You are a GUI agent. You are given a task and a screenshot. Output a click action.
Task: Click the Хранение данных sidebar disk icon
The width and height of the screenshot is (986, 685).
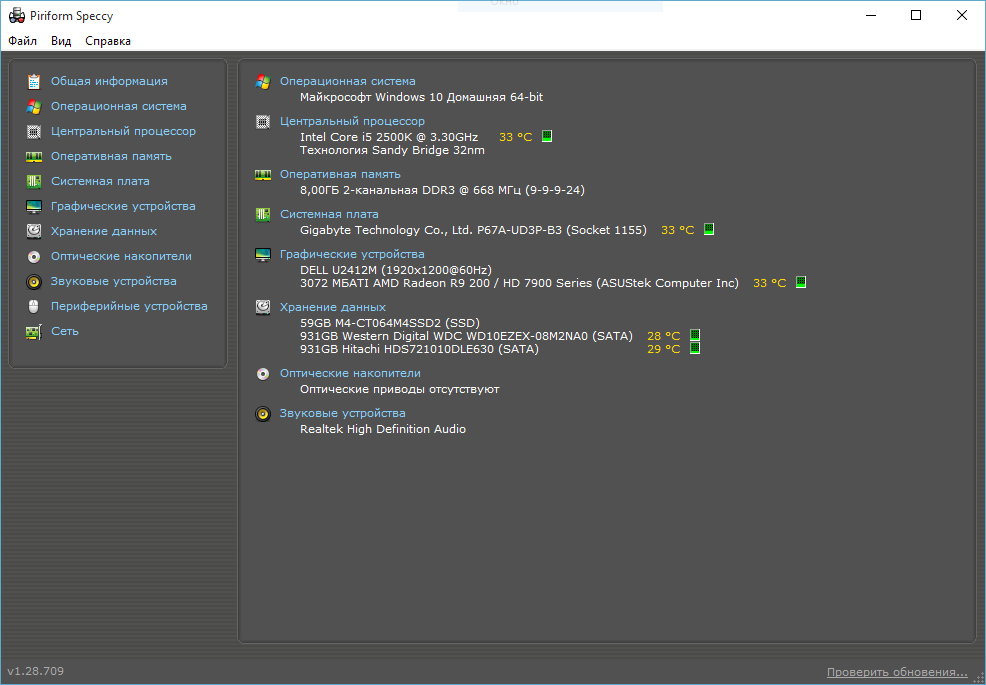(34, 231)
